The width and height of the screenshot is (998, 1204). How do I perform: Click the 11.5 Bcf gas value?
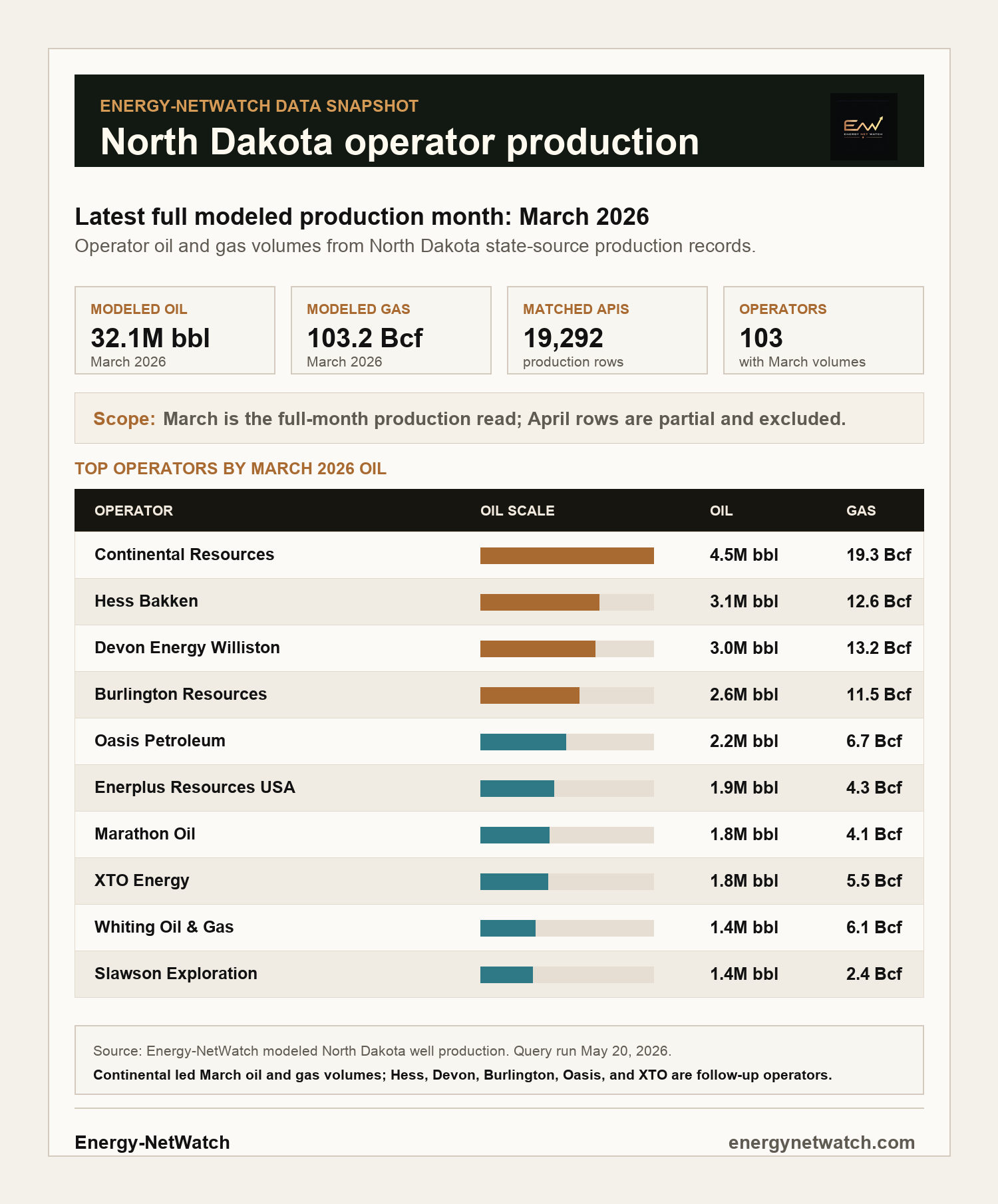click(x=878, y=694)
